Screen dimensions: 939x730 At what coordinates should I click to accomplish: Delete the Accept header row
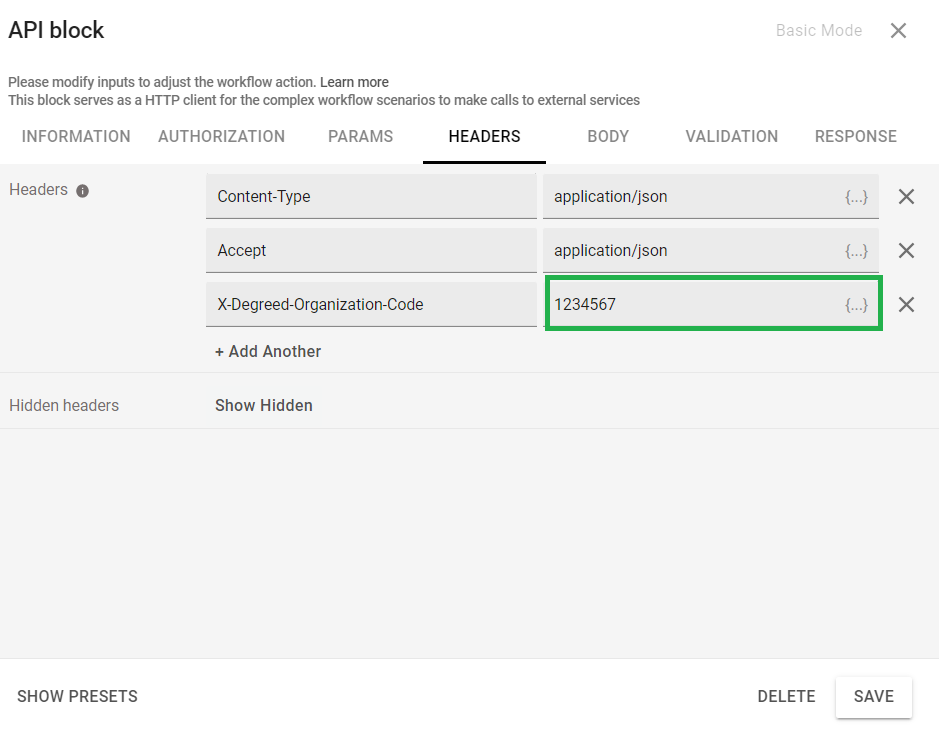coord(906,251)
